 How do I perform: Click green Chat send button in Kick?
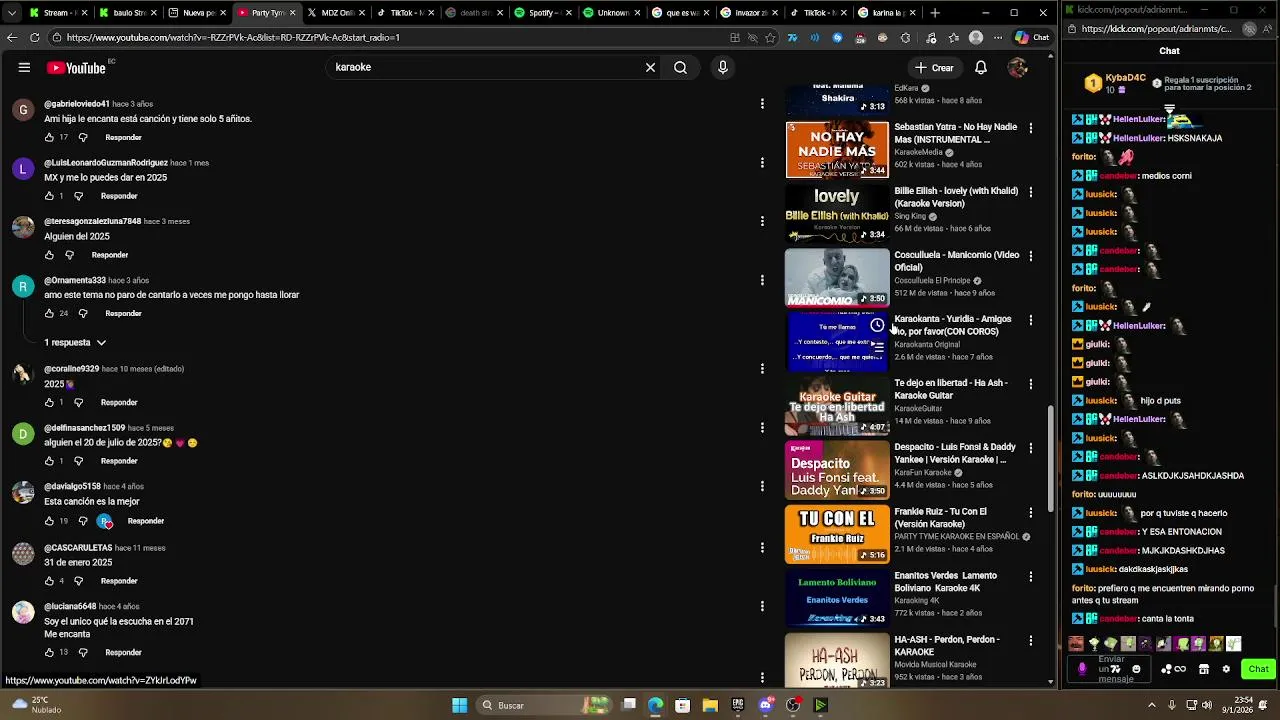pyautogui.click(x=1258, y=669)
